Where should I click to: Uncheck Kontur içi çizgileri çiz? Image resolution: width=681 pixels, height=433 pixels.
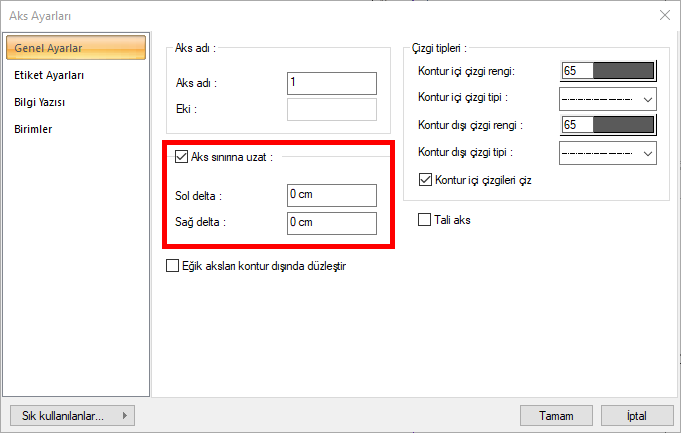coord(425,180)
